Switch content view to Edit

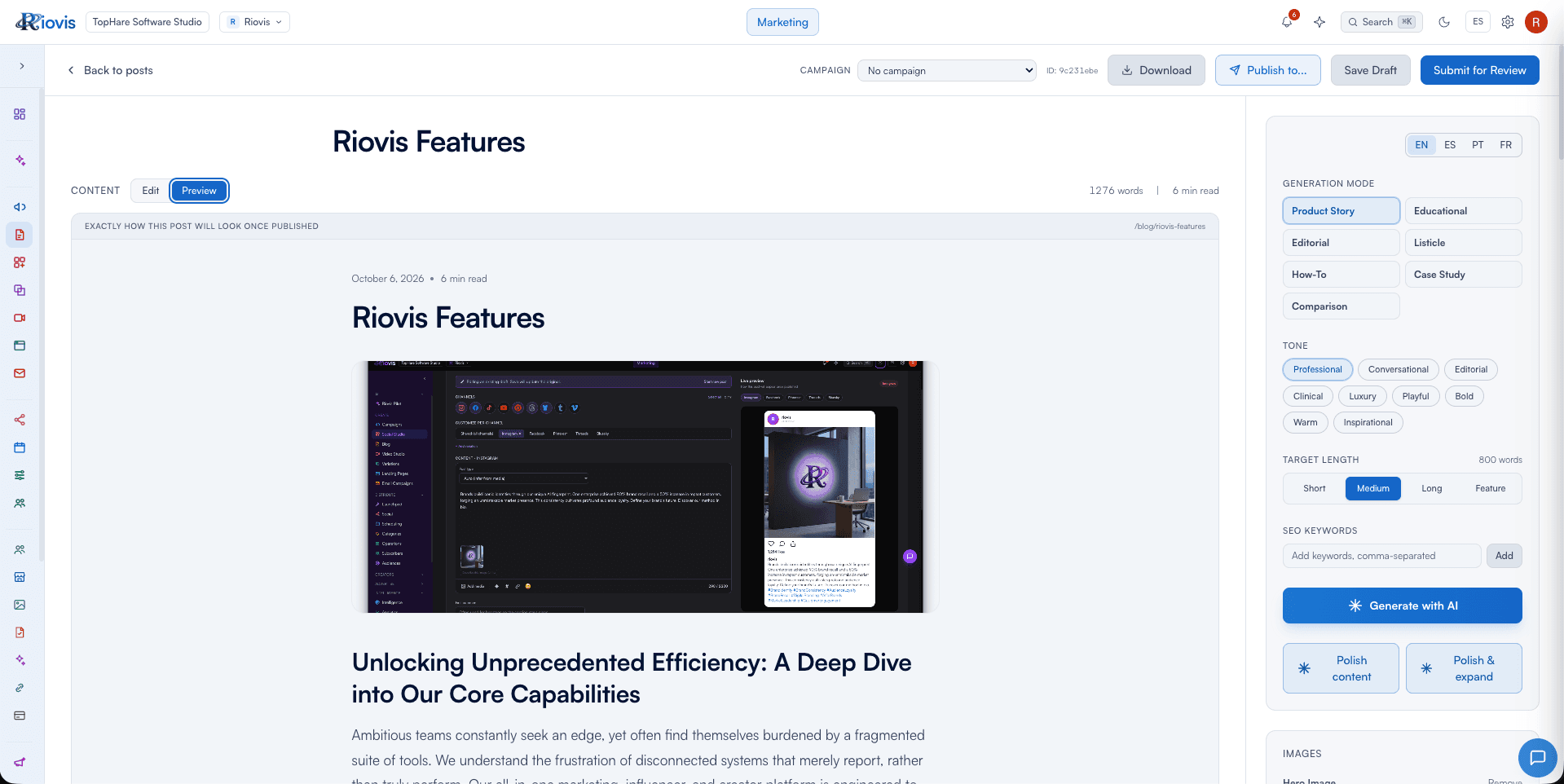151,191
